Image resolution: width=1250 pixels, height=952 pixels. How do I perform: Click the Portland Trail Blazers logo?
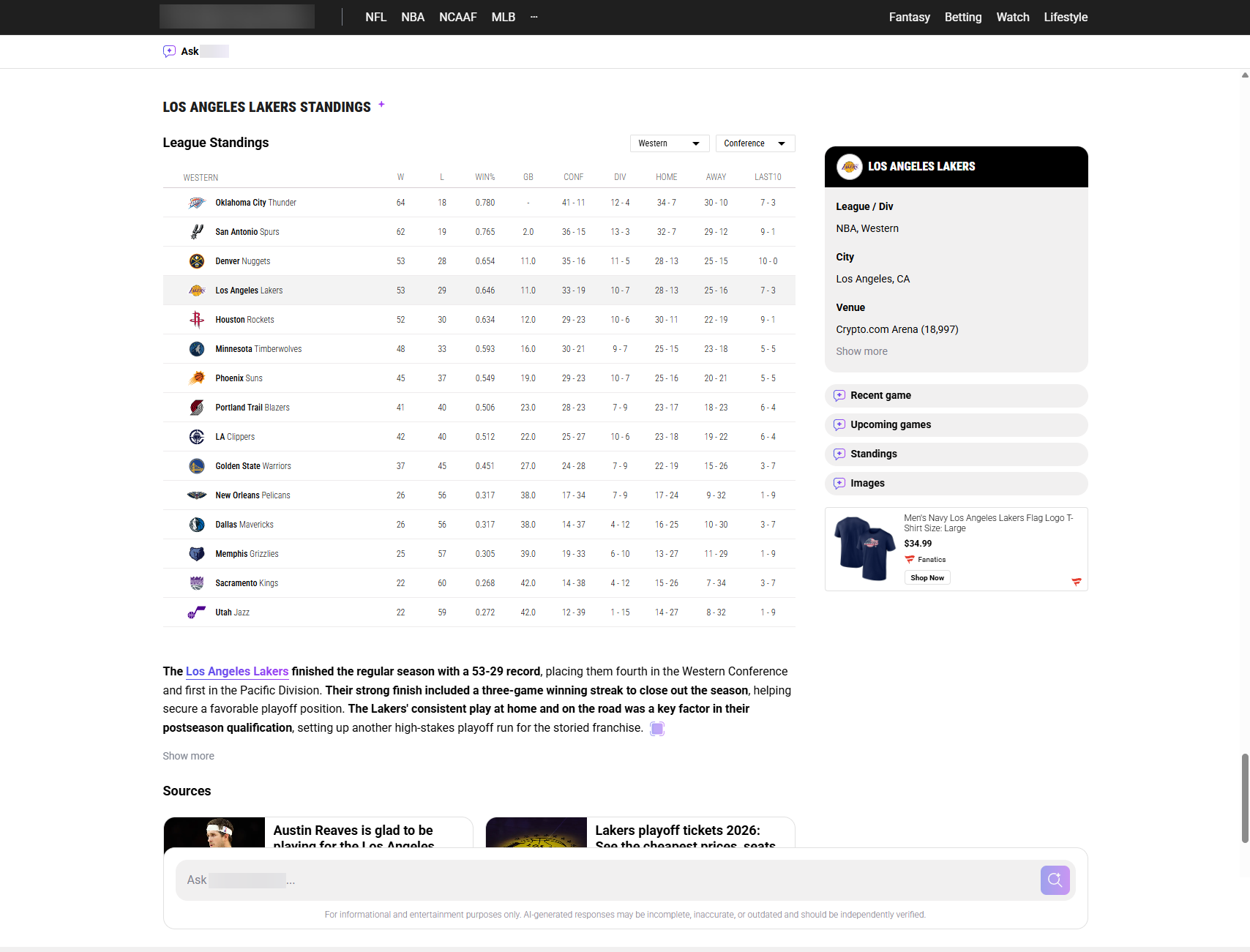[x=197, y=408]
